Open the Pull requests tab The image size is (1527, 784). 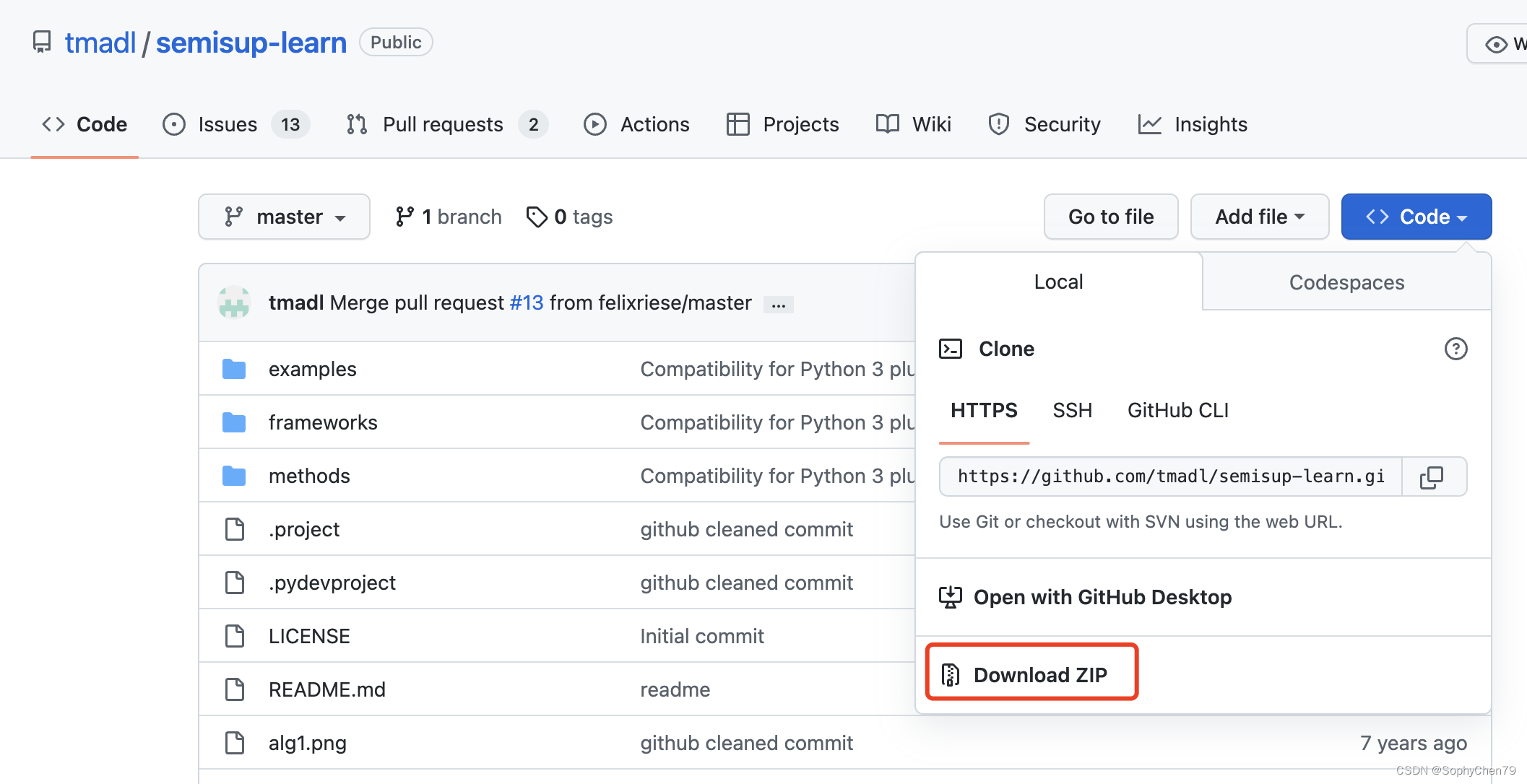pyautogui.click(x=447, y=124)
